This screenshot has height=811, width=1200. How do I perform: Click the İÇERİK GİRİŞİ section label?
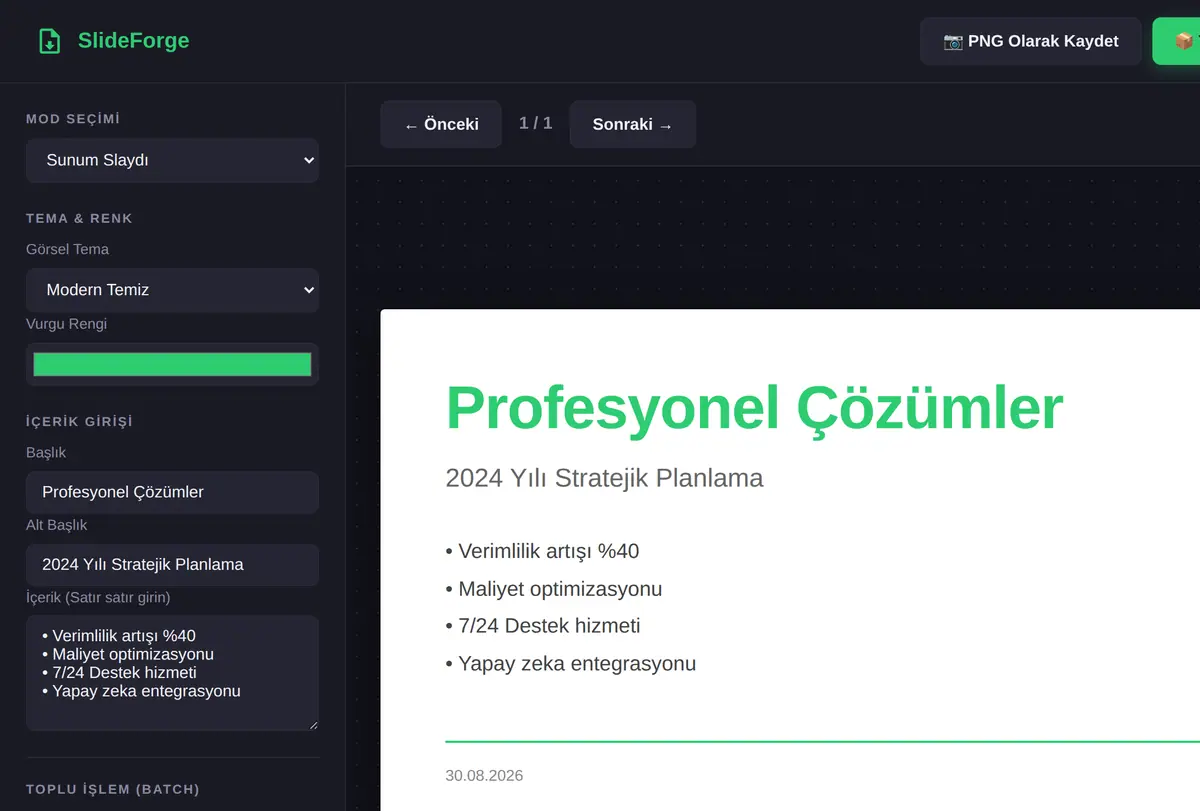79,421
